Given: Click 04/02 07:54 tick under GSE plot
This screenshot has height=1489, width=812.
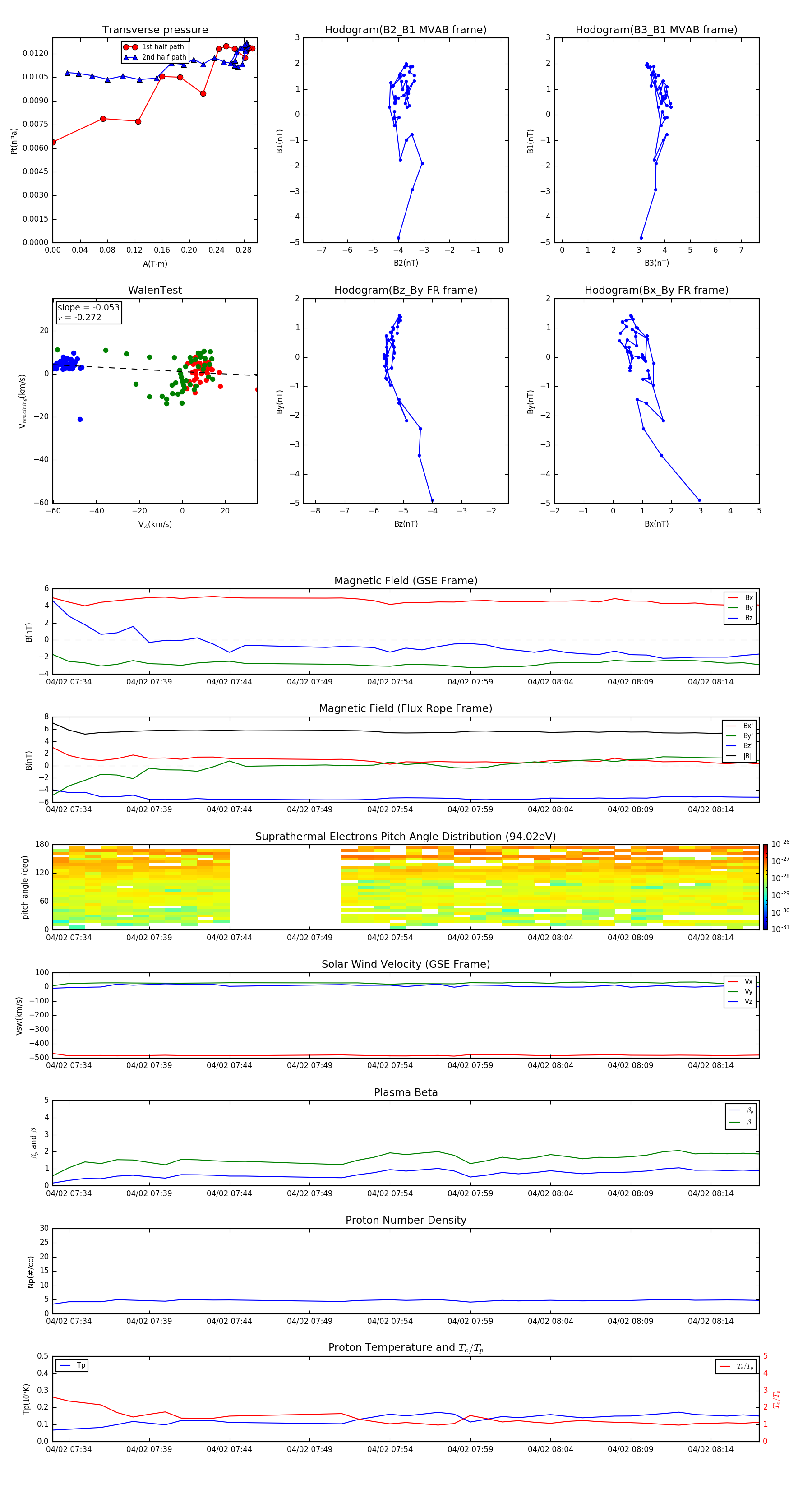Looking at the screenshot, I should click(x=390, y=682).
